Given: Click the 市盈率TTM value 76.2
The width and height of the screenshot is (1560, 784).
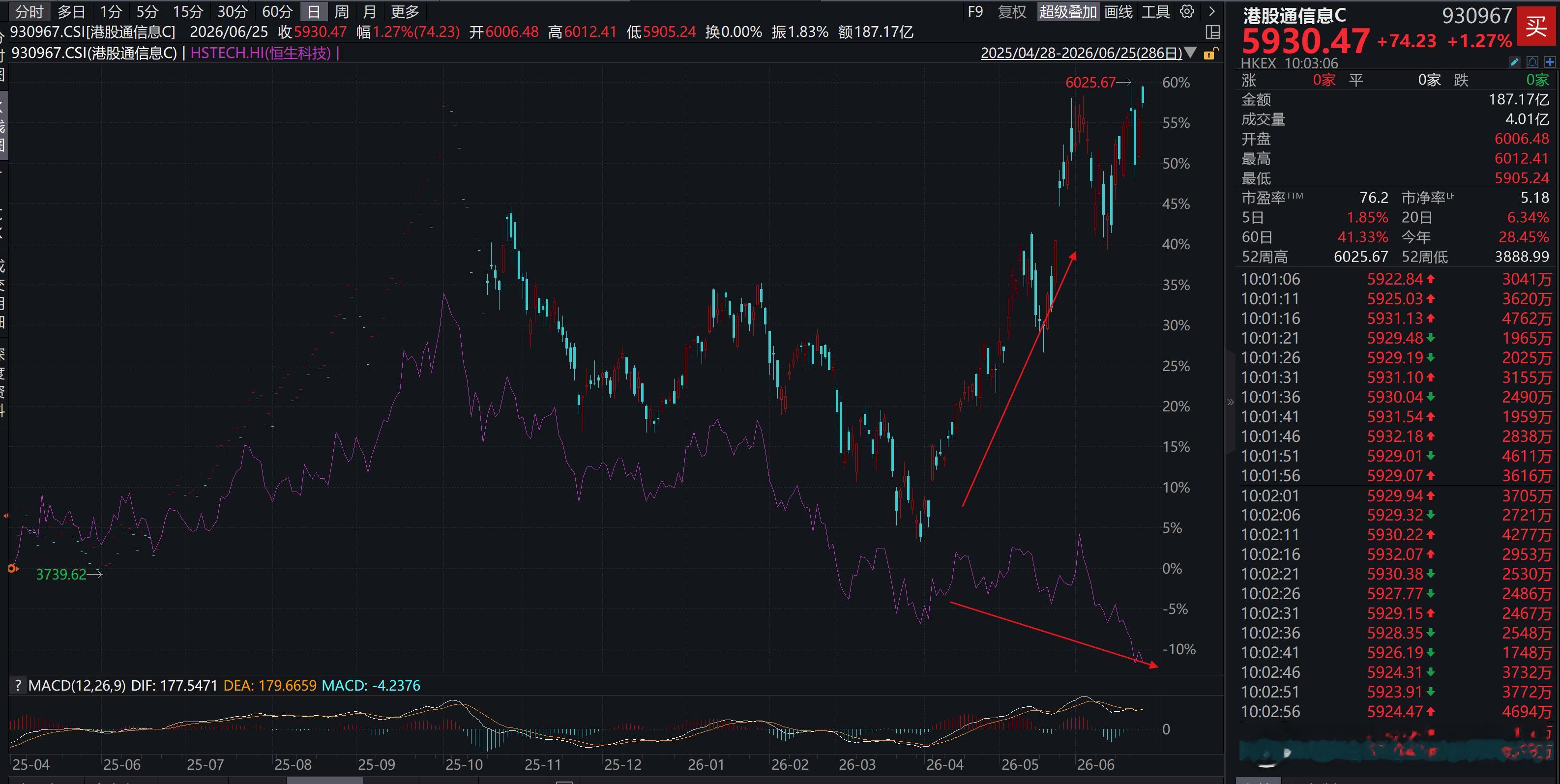Looking at the screenshot, I should (1374, 198).
